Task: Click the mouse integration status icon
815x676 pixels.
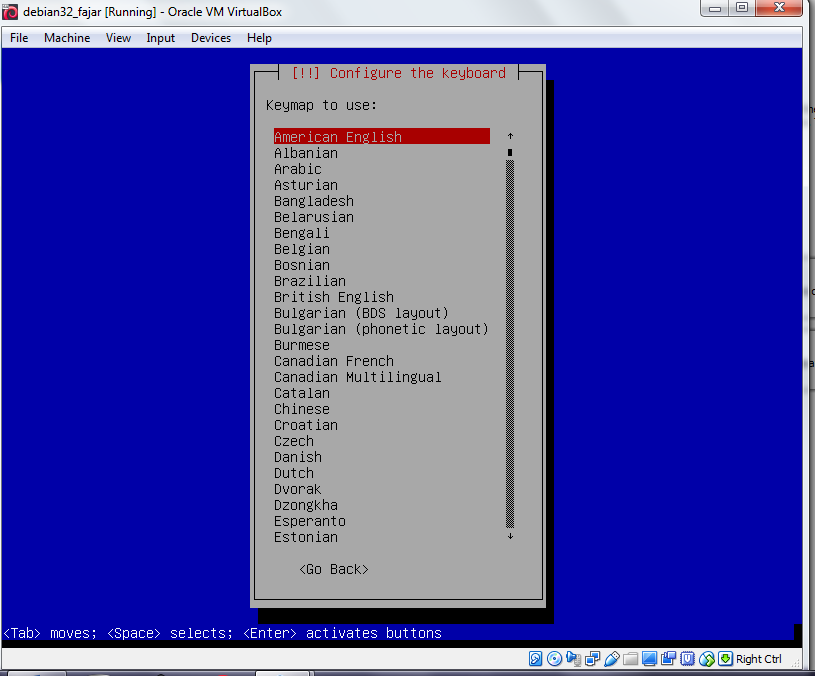Action: [706, 659]
